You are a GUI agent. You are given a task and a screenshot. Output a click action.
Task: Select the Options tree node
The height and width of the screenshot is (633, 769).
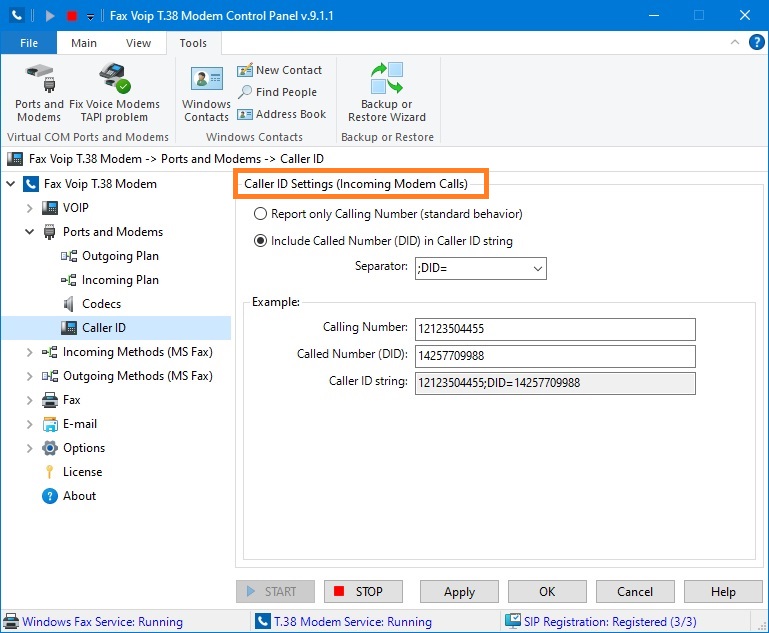click(x=83, y=448)
